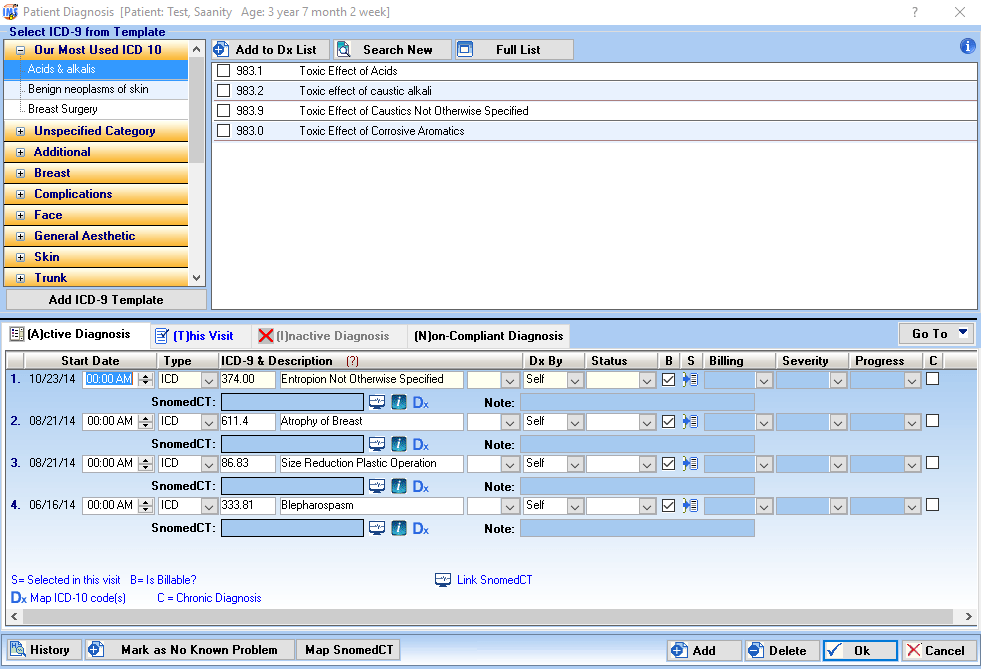981x669 pixels.
Task: Show info icon for Atrophy of Breast row
Action: (x=399, y=444)
